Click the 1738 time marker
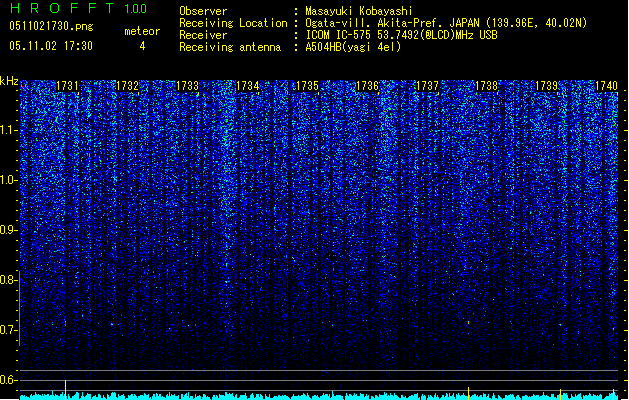The height and width of the screenshot is (400, 629). pyautogui.click(x=487, y=86)
